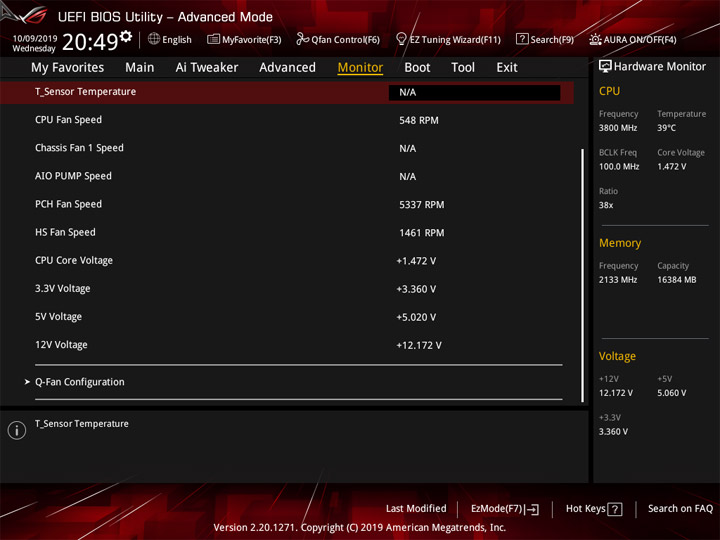Click the Hot Keys question-mark icon
Image resolution: width=720 pixels, height=540 pixels.
(614, 509)
